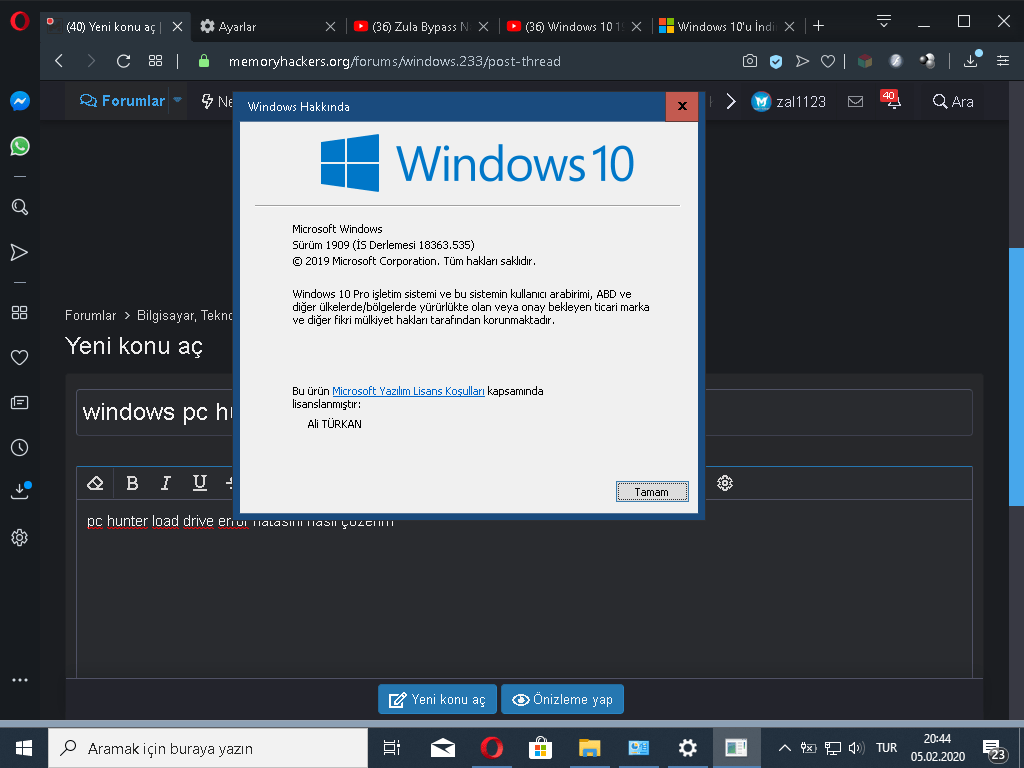Open the sidebar search panel
This screenshot has width=1024, height=768.
[x=20, y=207]
